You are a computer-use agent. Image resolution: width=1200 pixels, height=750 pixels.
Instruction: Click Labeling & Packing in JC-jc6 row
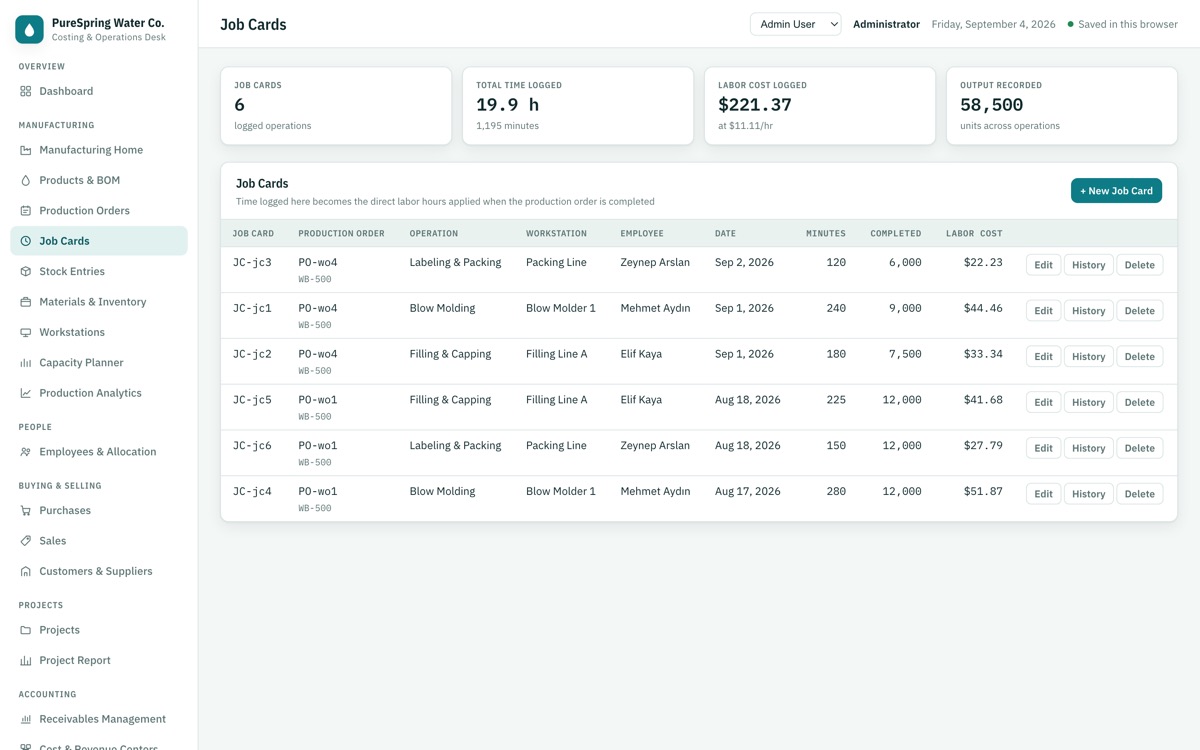pyautogui.click(x=455, y=446)
